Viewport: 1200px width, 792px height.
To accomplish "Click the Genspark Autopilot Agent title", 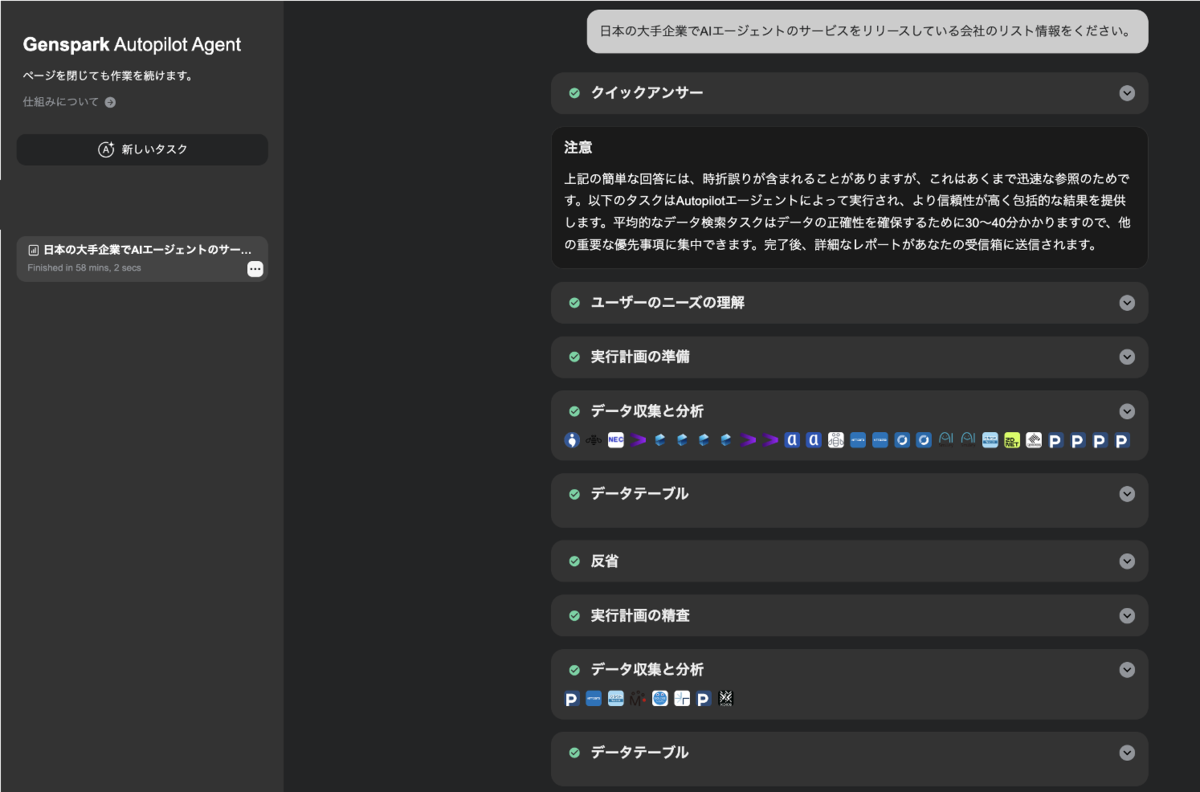I will point(132,45).
